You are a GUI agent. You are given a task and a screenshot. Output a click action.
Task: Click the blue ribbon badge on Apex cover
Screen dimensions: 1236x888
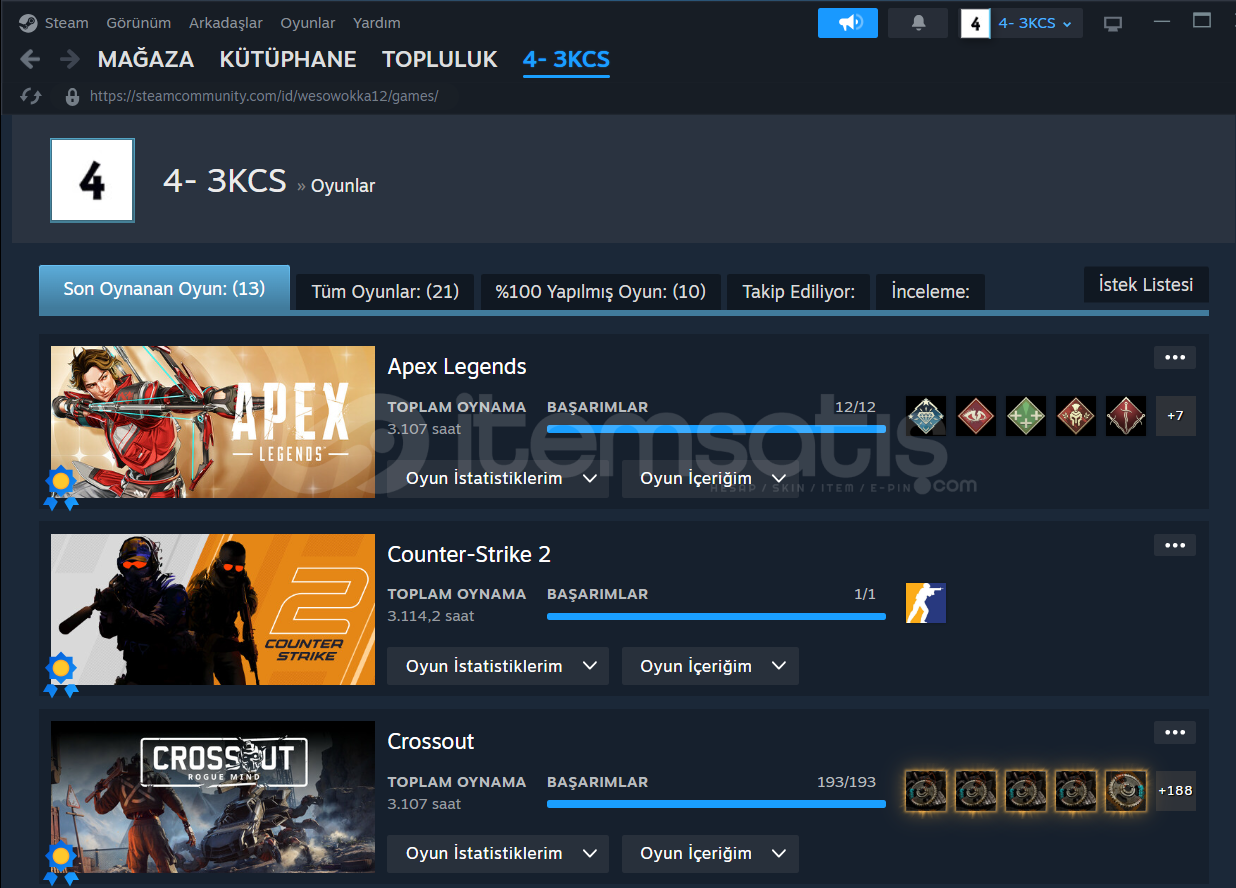coord(61,488)
